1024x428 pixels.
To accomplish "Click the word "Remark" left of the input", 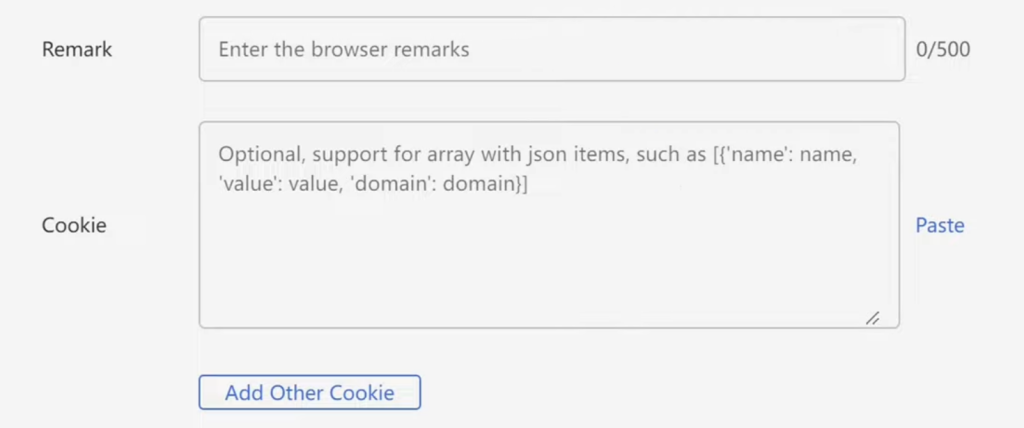I will point(77,49).
